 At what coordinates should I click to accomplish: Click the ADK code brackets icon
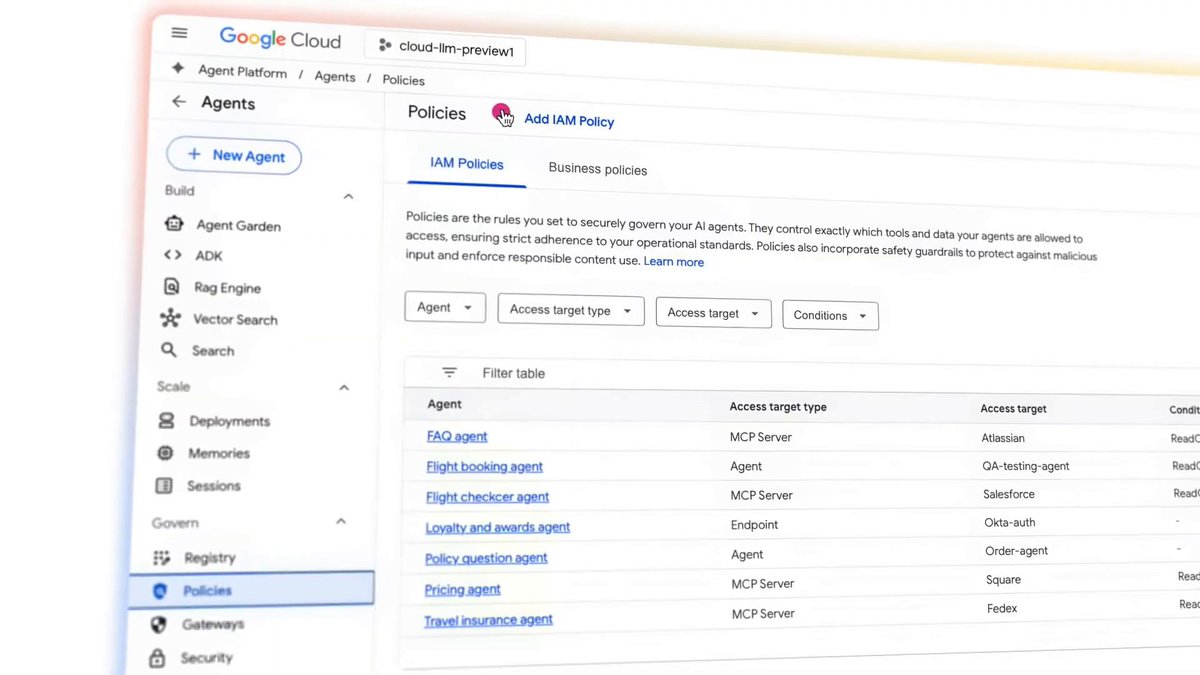point(172,255)
